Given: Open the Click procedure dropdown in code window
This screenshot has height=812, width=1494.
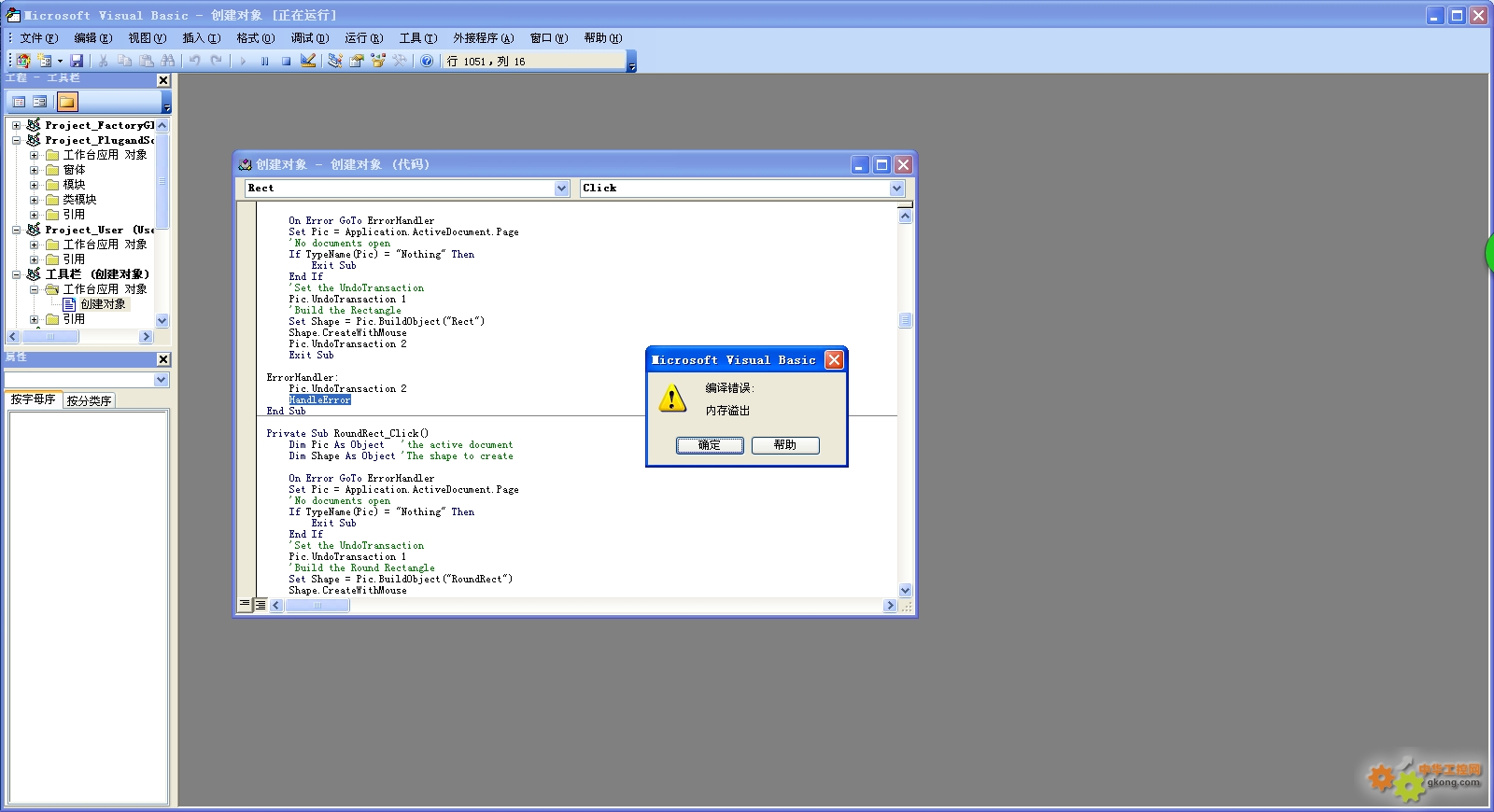Looking at the screenshot, I should [x=897, y=189].
